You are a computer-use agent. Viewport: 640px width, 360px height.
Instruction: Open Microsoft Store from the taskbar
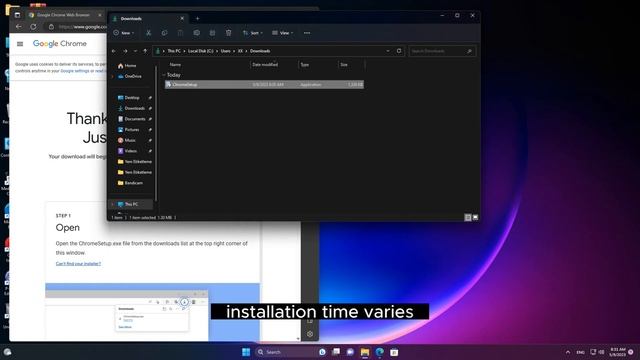point(394,352)
